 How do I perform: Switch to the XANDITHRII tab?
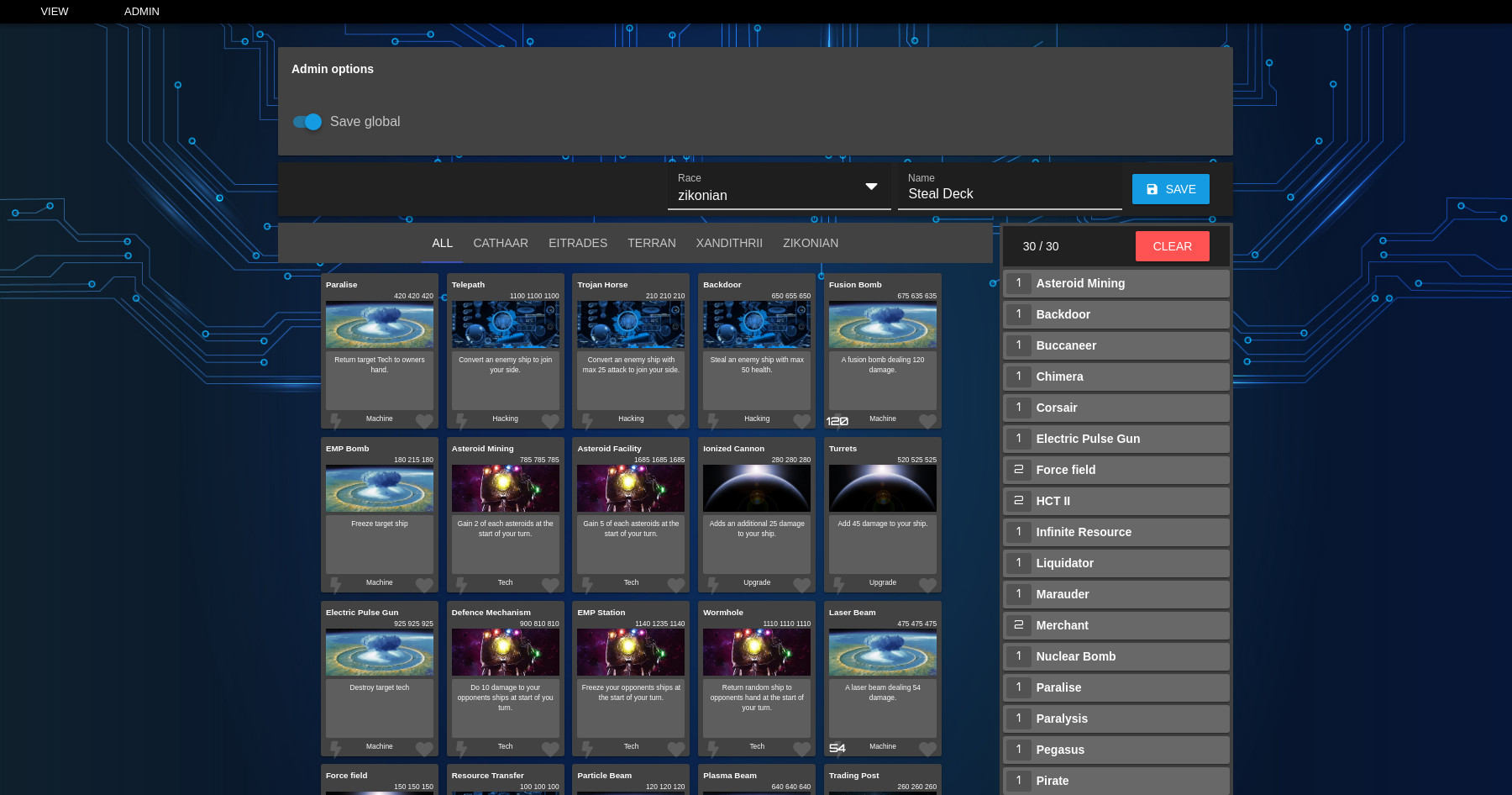tap(729, 243)
